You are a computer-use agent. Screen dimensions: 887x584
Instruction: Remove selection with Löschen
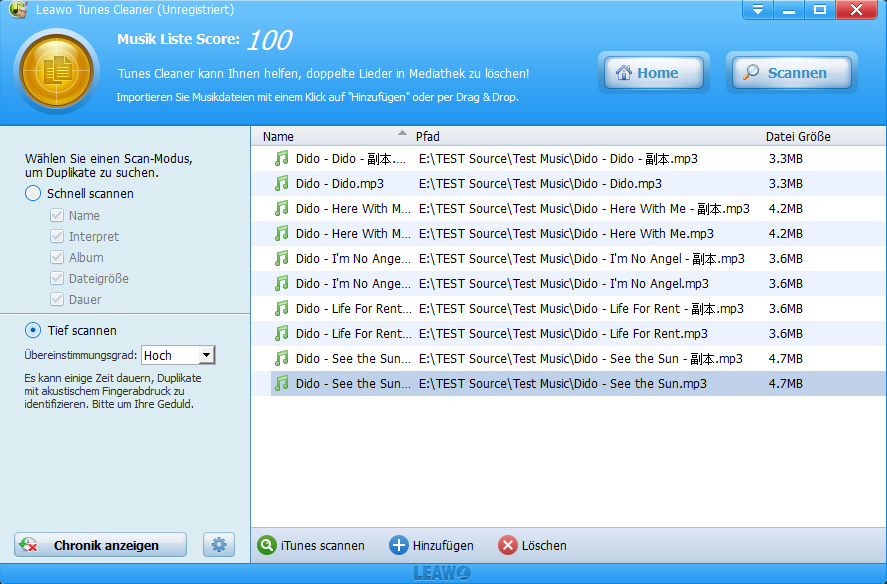coord(532,546)
